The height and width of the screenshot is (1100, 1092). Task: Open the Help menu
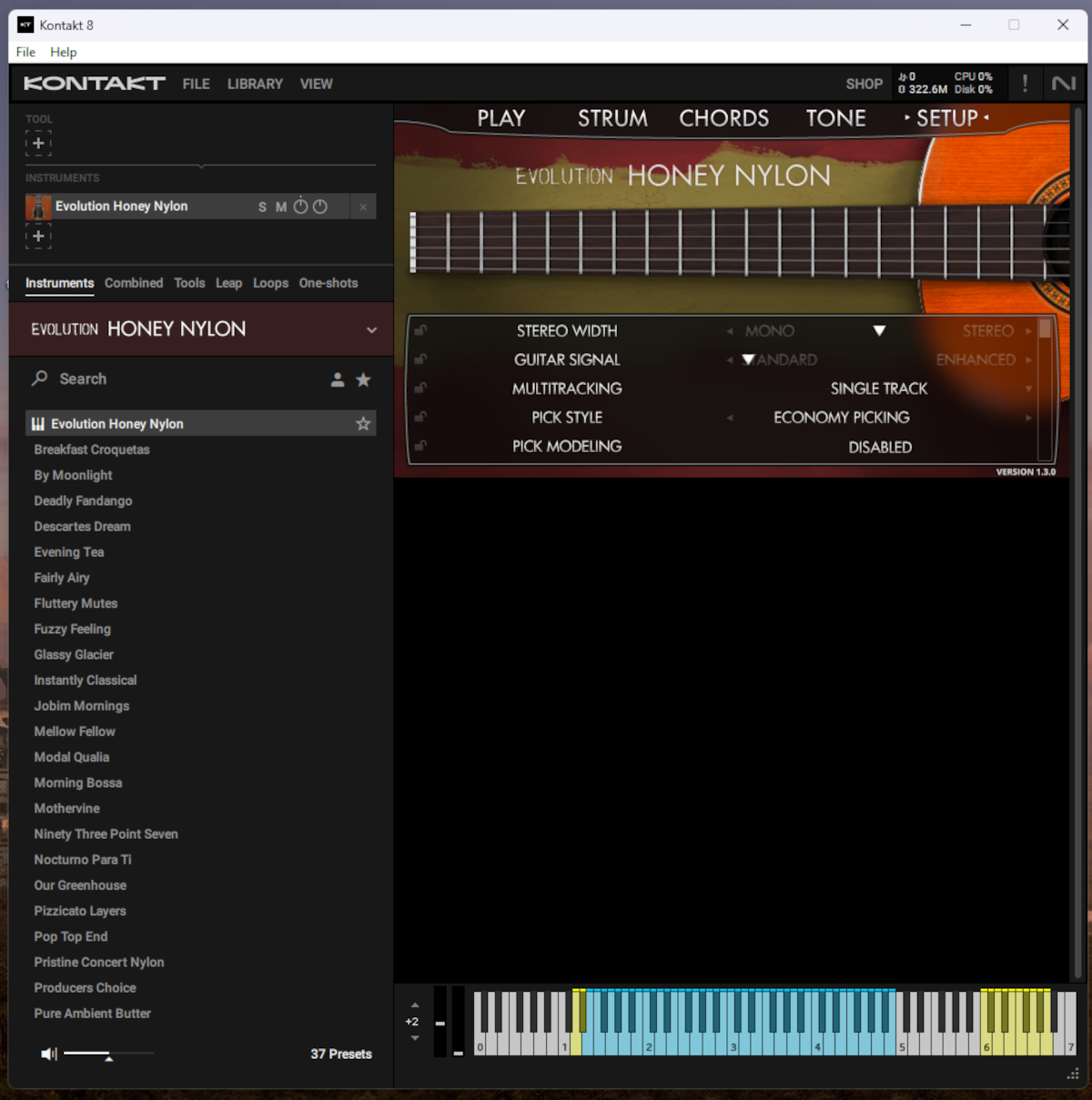[x=64, y=52]
